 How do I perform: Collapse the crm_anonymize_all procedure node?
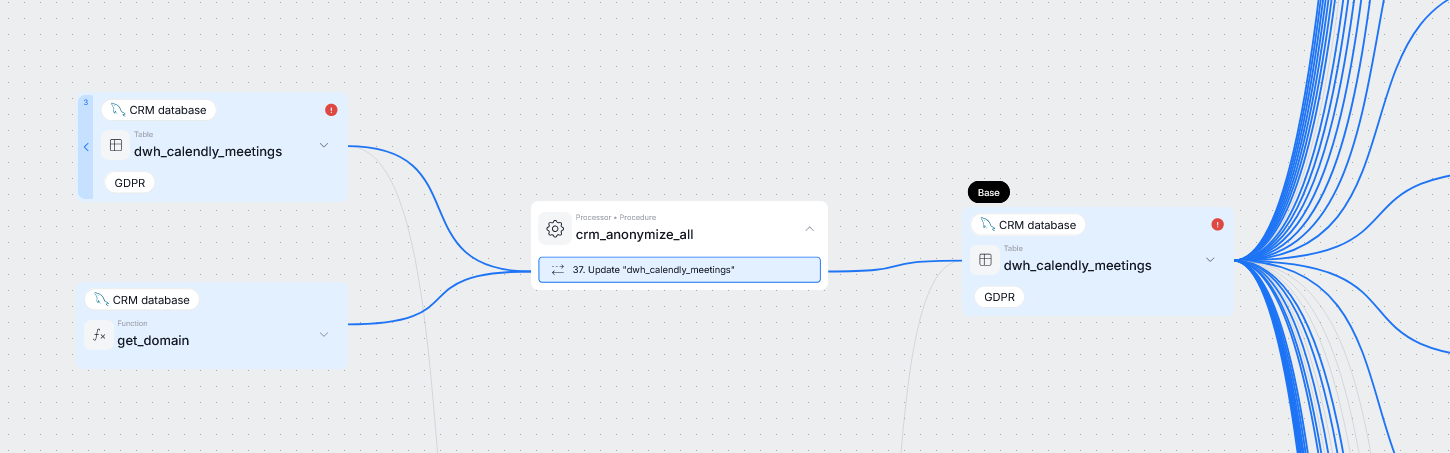pyautogui.click(x=809, y=229)
